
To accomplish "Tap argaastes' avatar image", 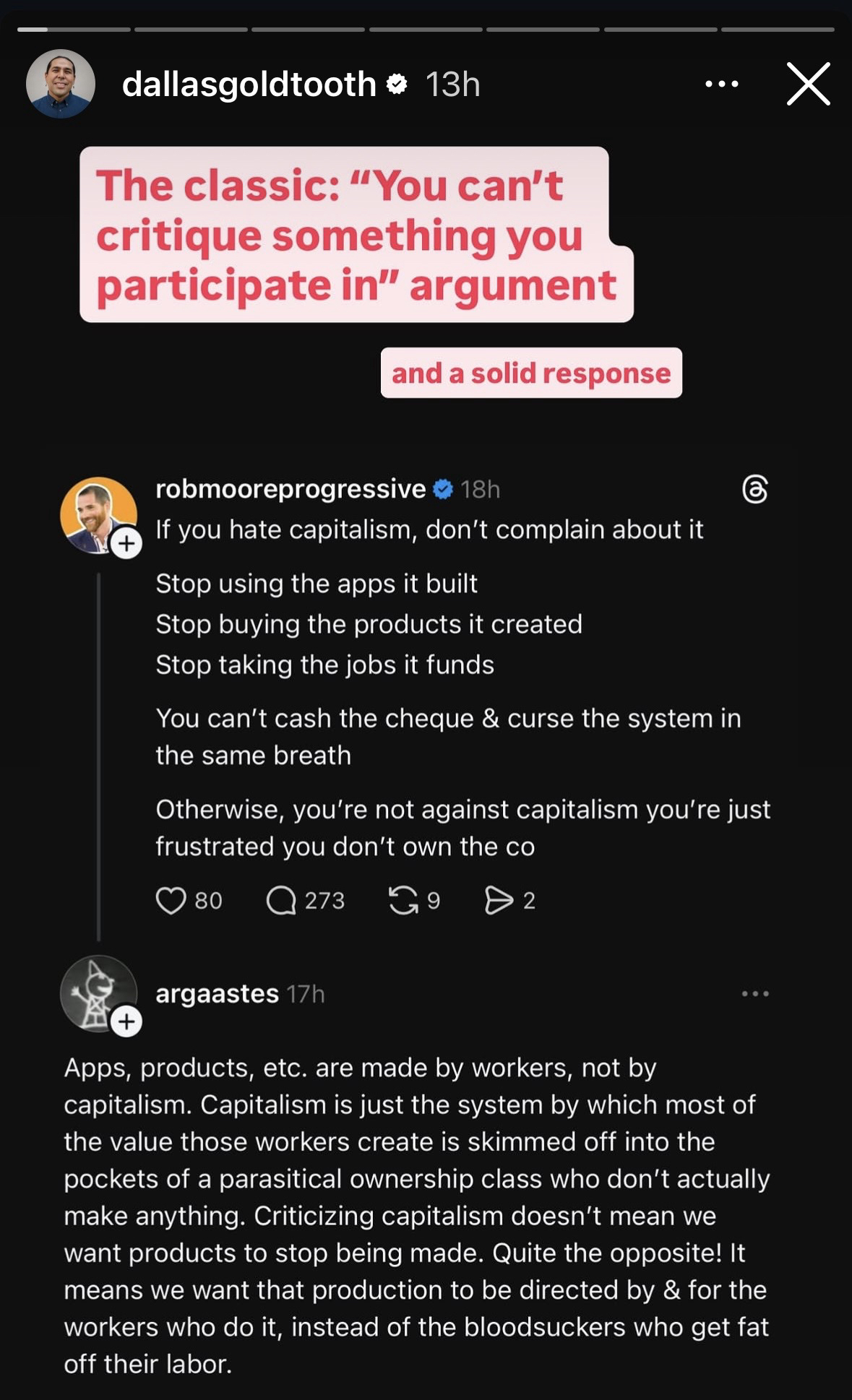I will pos(96,991).
